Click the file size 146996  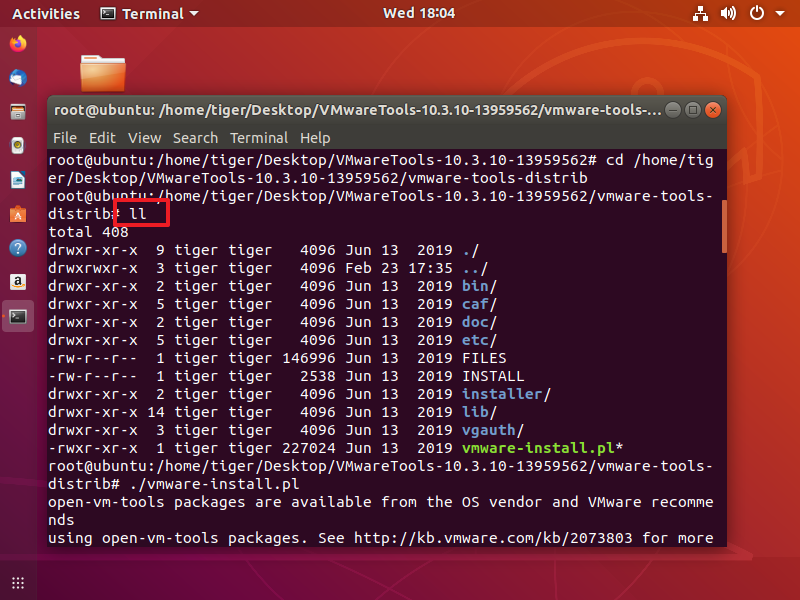309,358
